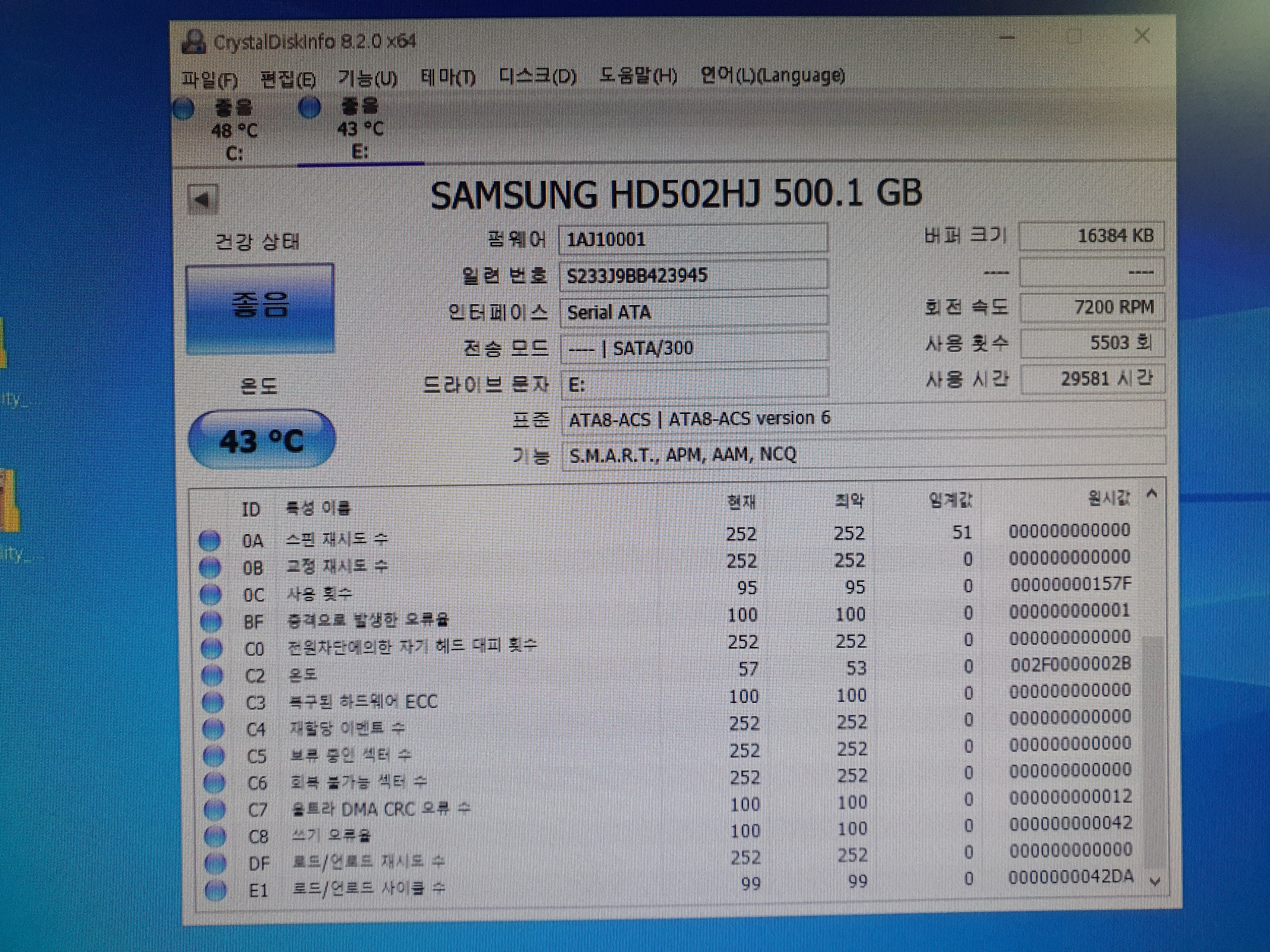Click status orb for attribute C7
The height and width of the screenshot is (952, 1270).
[x=215, y=809]
